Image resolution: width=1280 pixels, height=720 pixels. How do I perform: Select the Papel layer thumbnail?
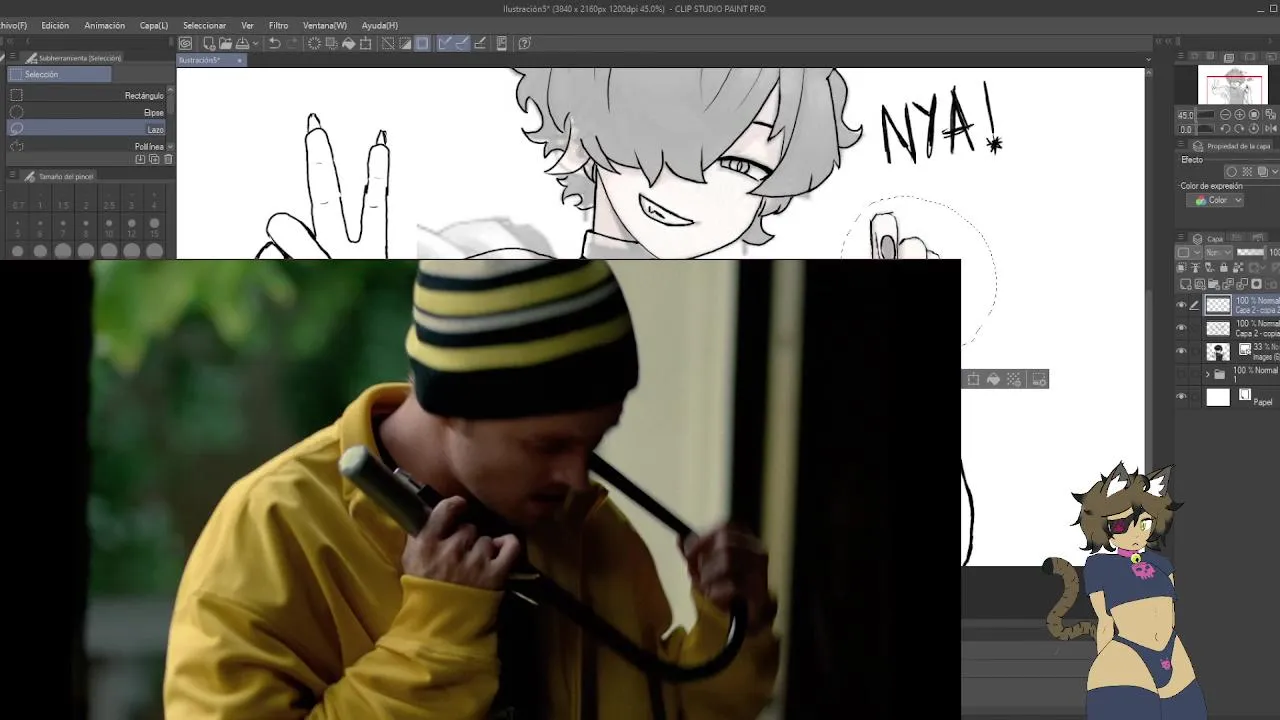(x=1218, y=397)
